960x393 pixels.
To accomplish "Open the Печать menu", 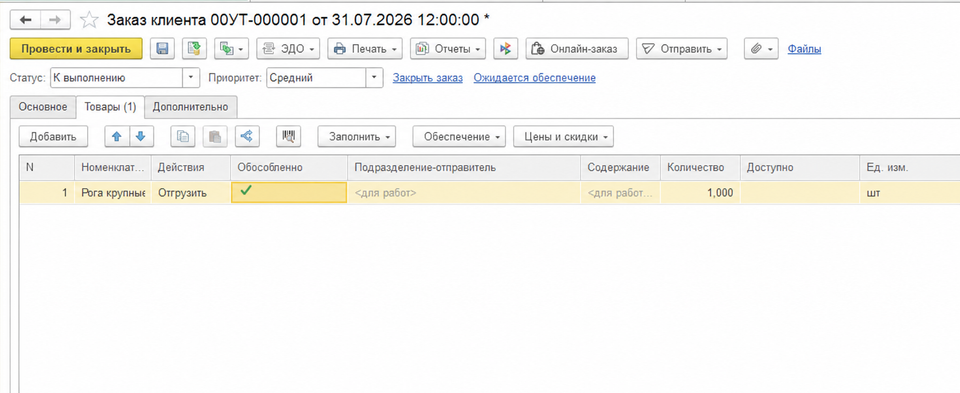I will pyautogui.click(x=365, y=49).
